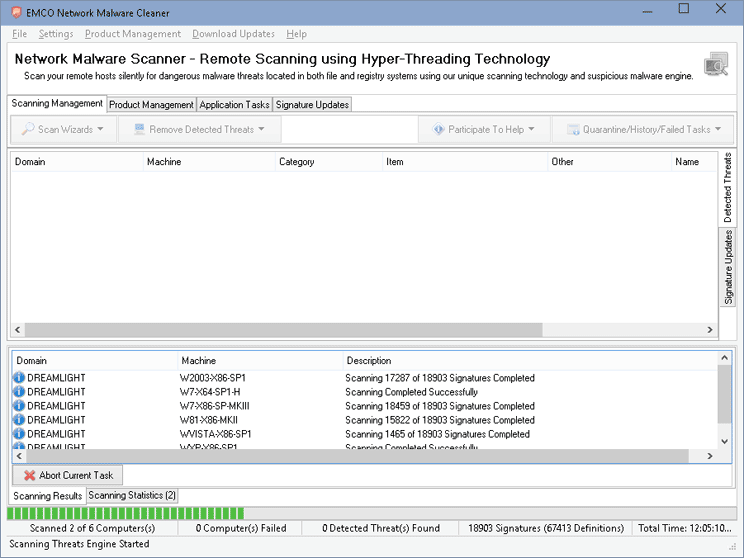Switch to Scanning Statistics (2) tab
Screen dimensions: 744x558
(132, 495)
